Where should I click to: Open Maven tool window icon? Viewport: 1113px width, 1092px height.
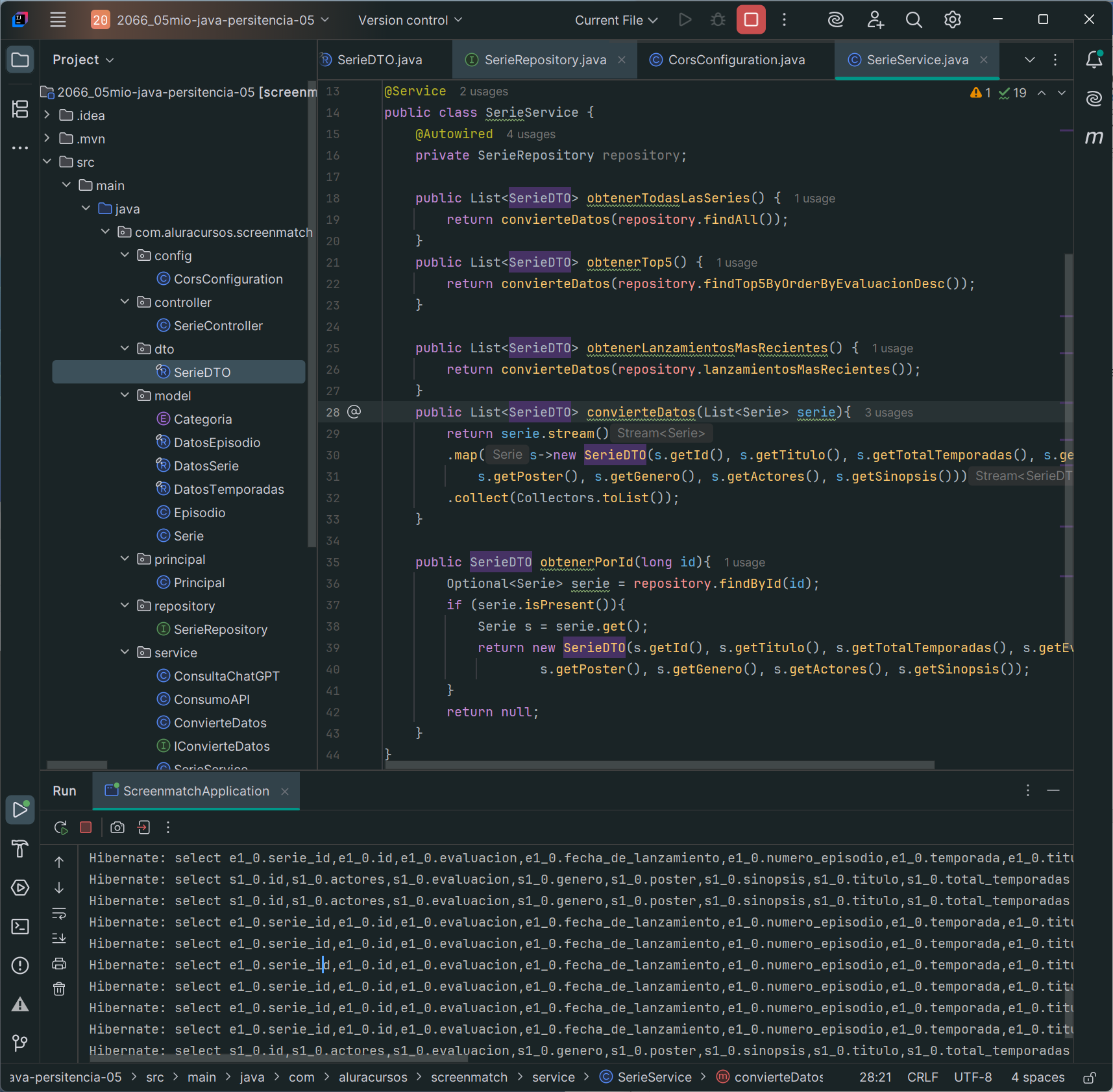point(1094,137)
